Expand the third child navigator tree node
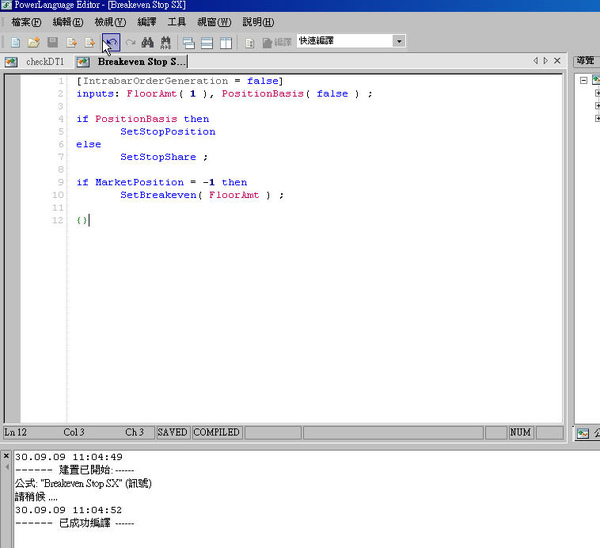 597,119
